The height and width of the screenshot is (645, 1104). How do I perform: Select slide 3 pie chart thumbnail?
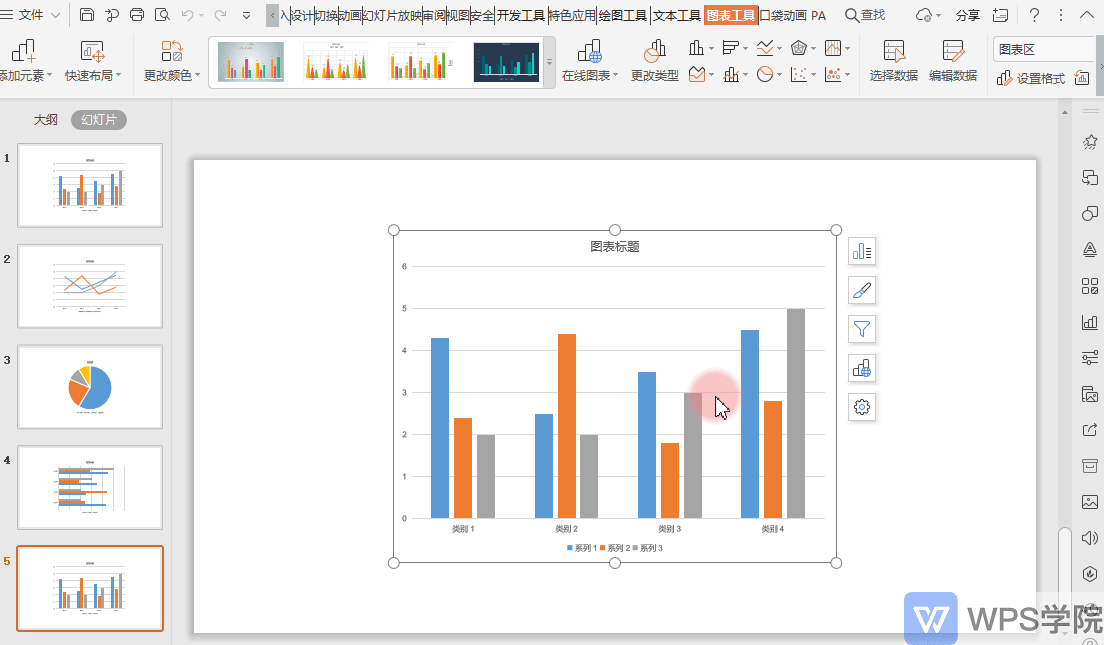point(90,387)
